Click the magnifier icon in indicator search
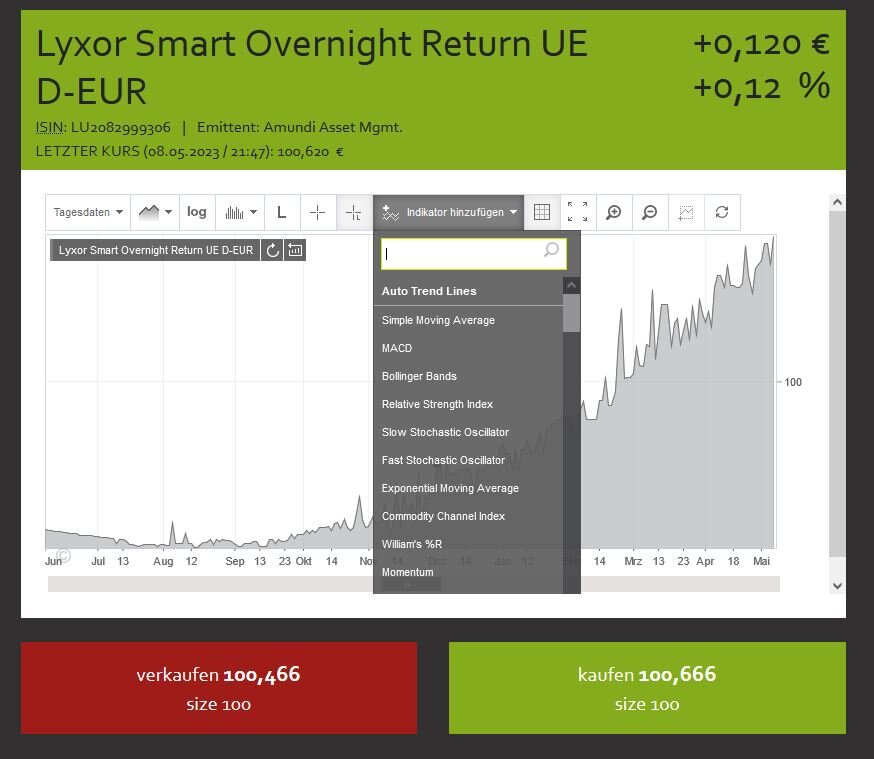Screen dimensions: 874x759 (551, 250)
